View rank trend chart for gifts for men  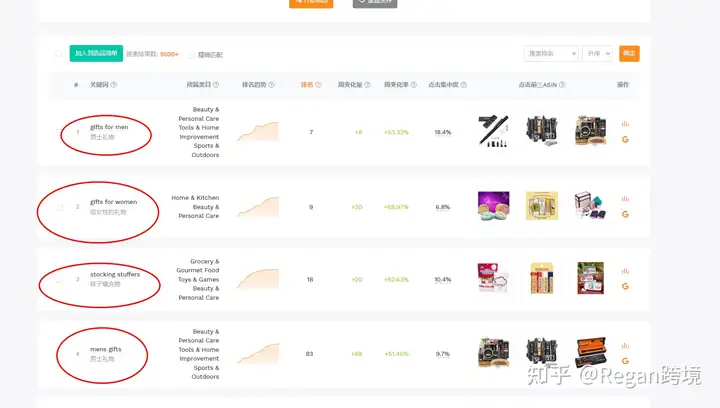point(258,131)
